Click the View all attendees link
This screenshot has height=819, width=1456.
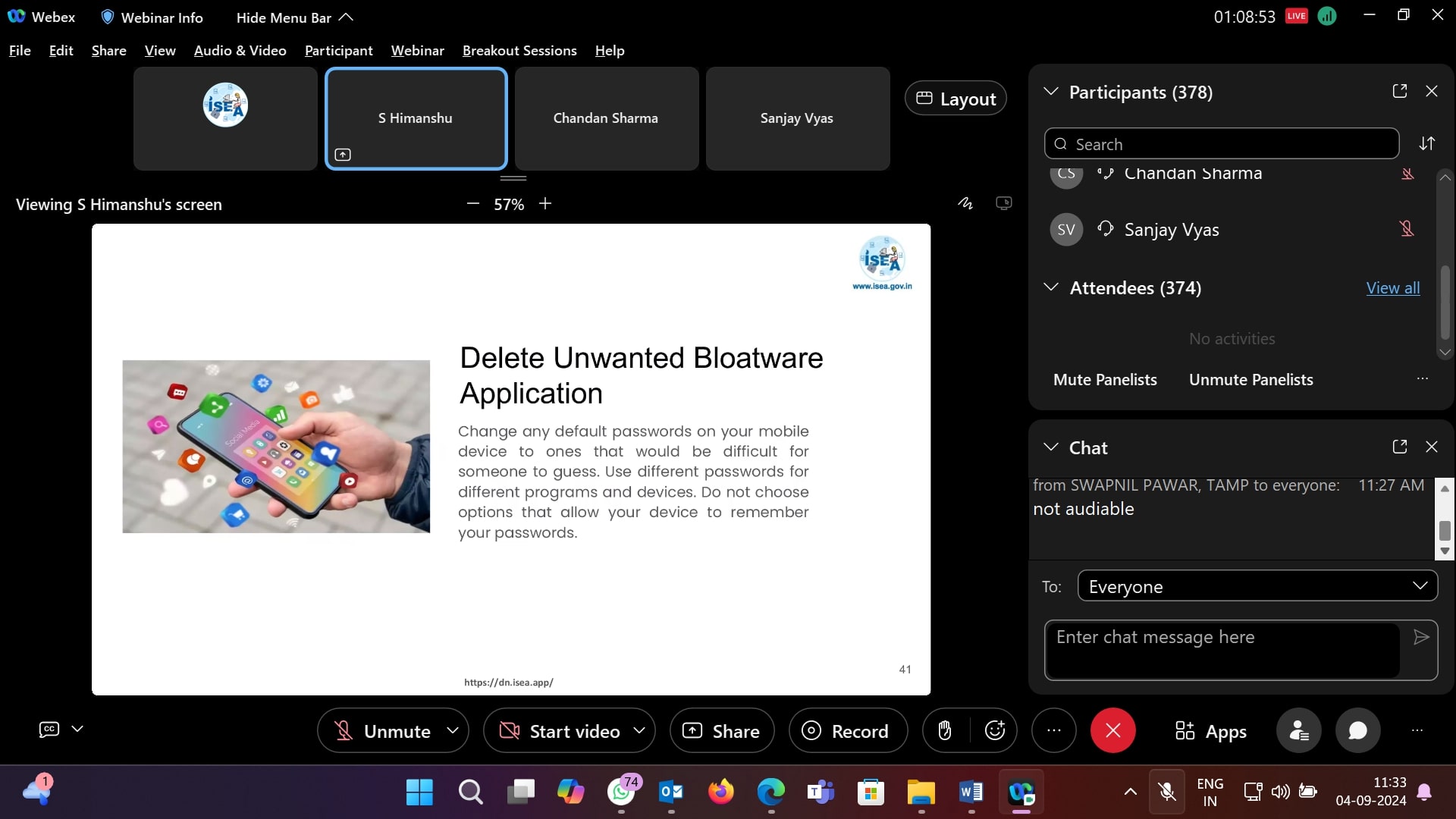pos(1392,288)
